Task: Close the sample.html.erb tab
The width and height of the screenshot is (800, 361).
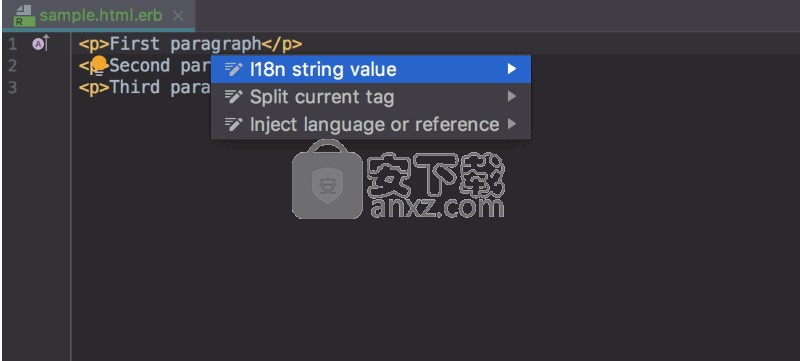Action: [178, 16]
